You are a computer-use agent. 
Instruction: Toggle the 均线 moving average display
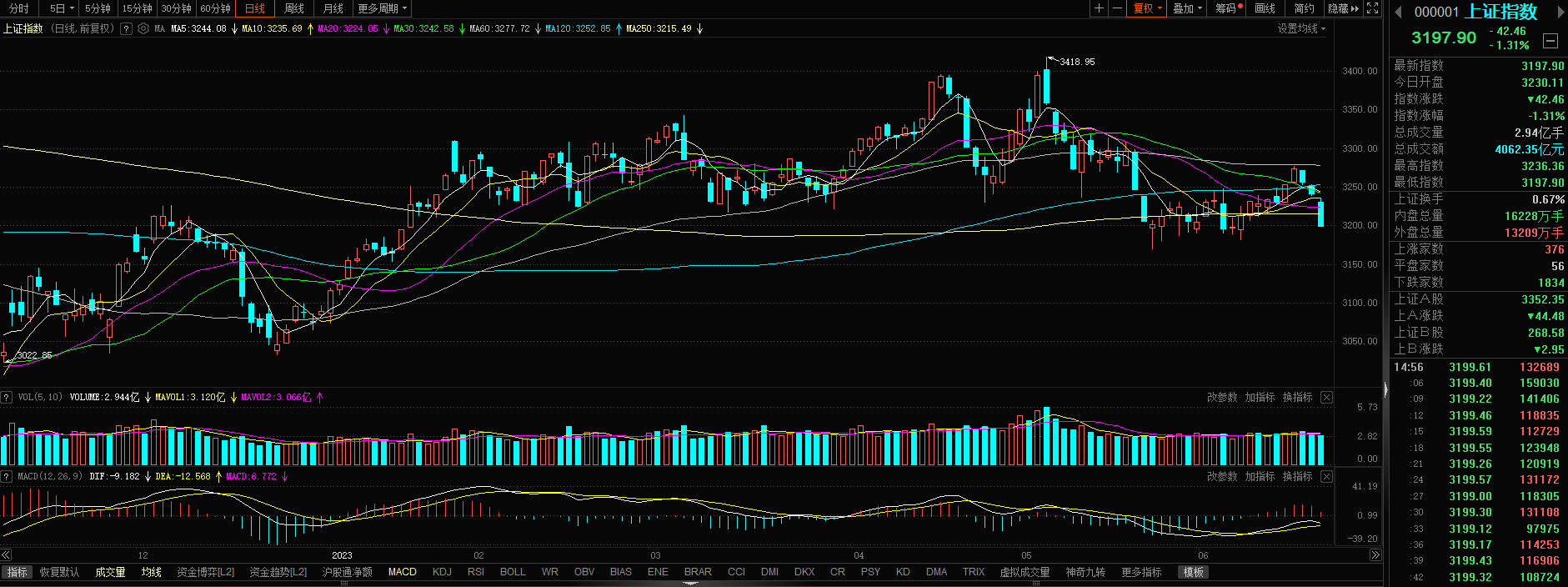pos(151,572)
